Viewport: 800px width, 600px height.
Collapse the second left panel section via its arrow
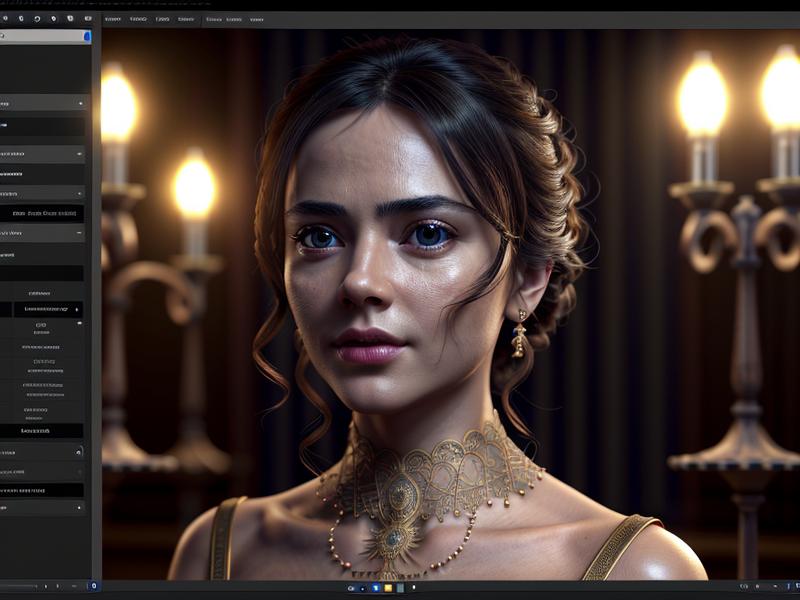click(80, 154)
